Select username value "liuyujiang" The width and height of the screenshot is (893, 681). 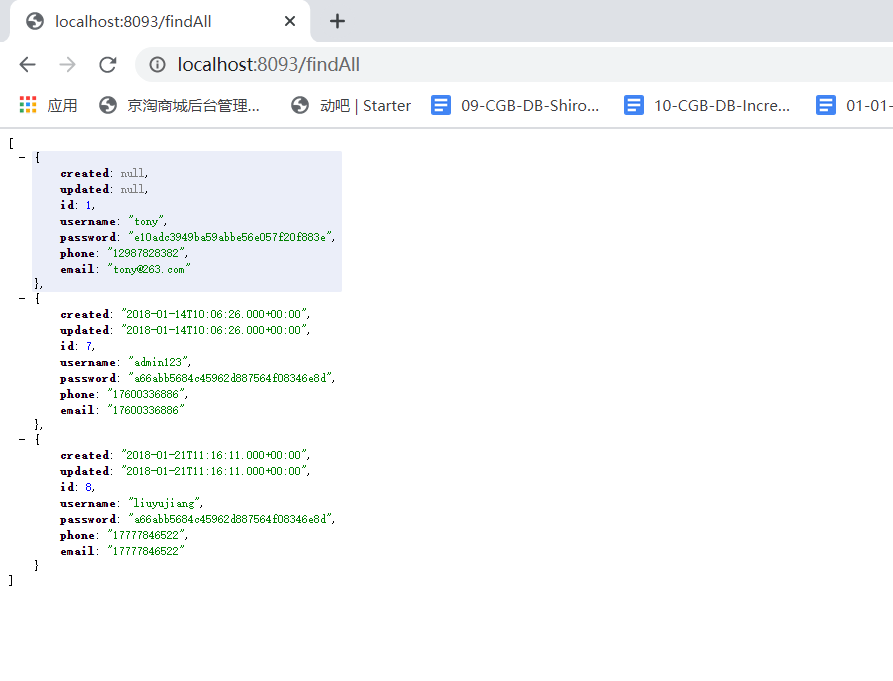(x=164, y=503)
